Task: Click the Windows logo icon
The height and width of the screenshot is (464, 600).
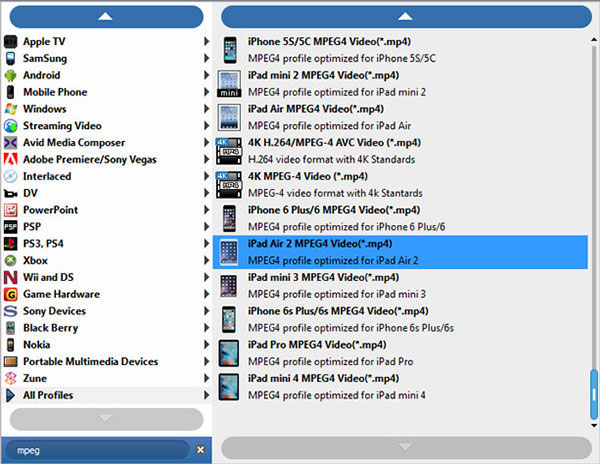Action: (11, 109)
